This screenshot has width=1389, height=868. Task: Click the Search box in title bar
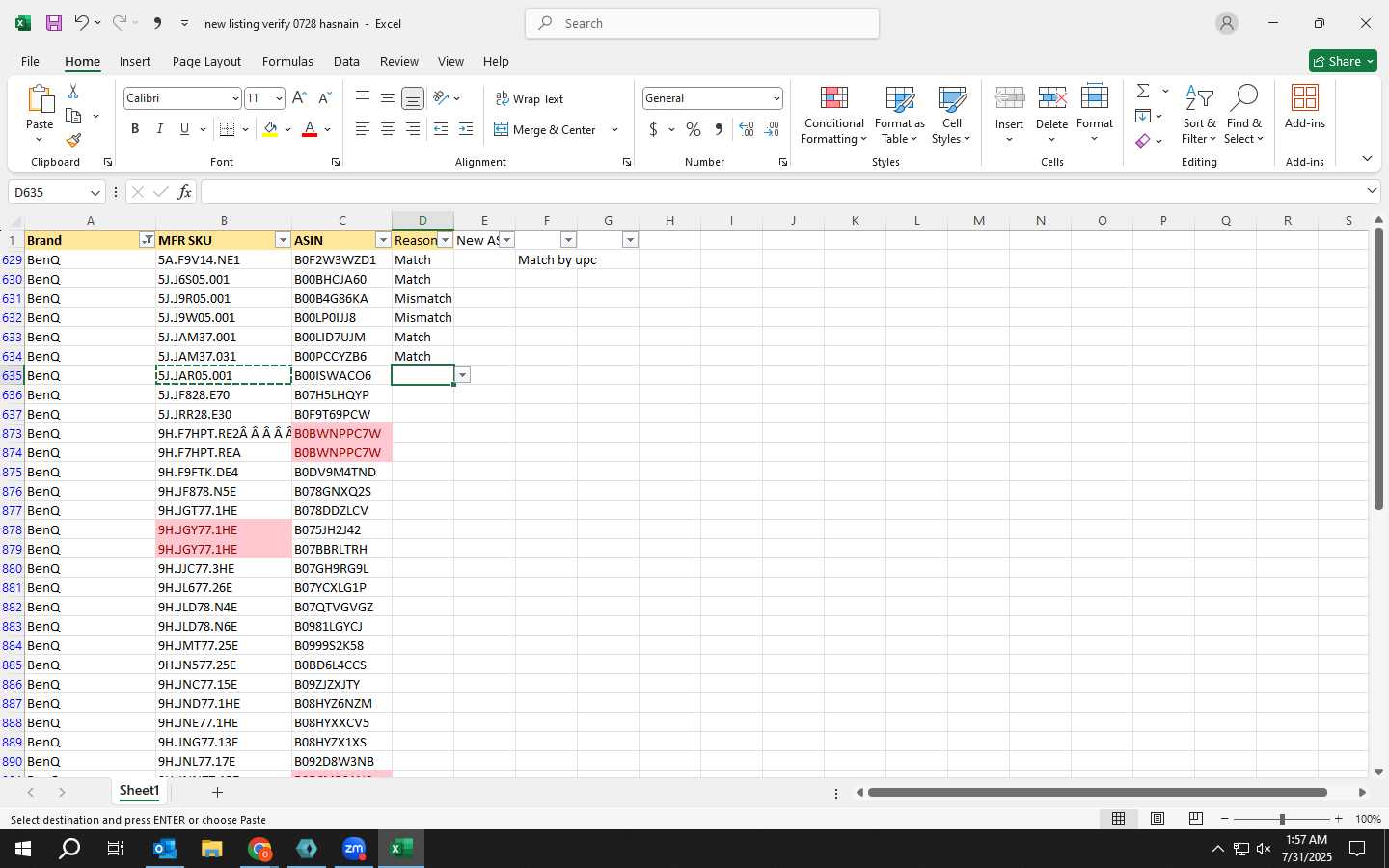[702, 23]
